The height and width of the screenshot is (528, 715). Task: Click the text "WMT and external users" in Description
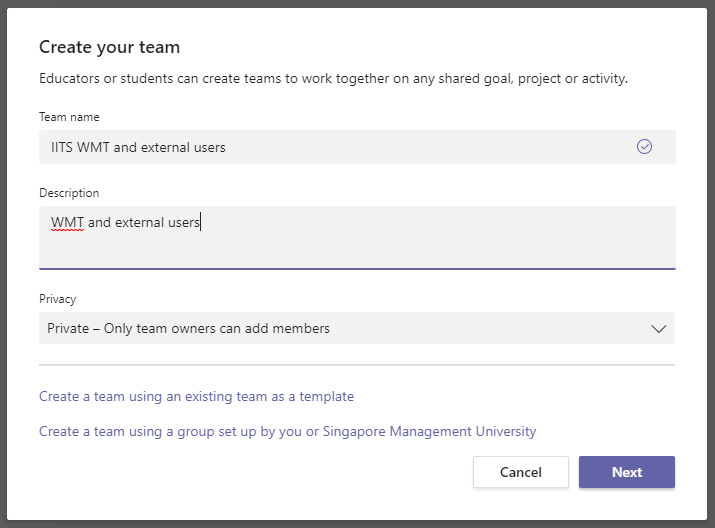tap(125, 223)
